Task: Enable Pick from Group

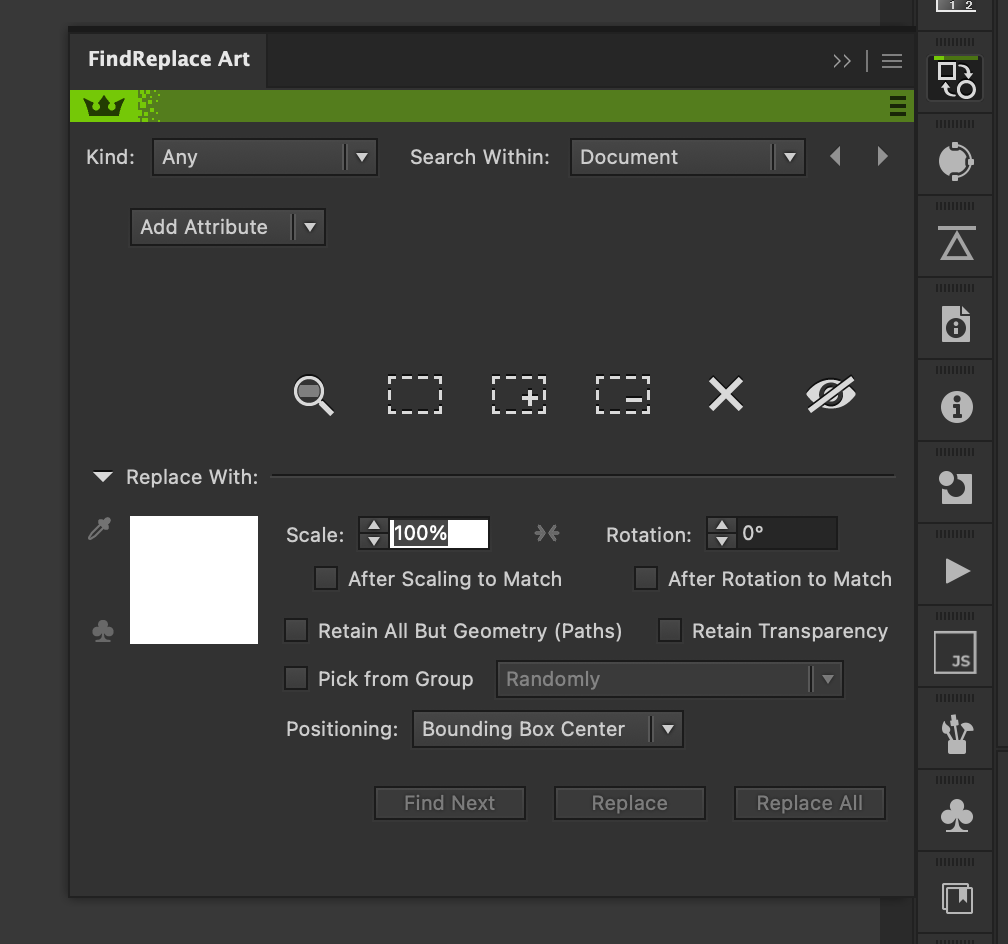Action: click(x=296, y=678)
